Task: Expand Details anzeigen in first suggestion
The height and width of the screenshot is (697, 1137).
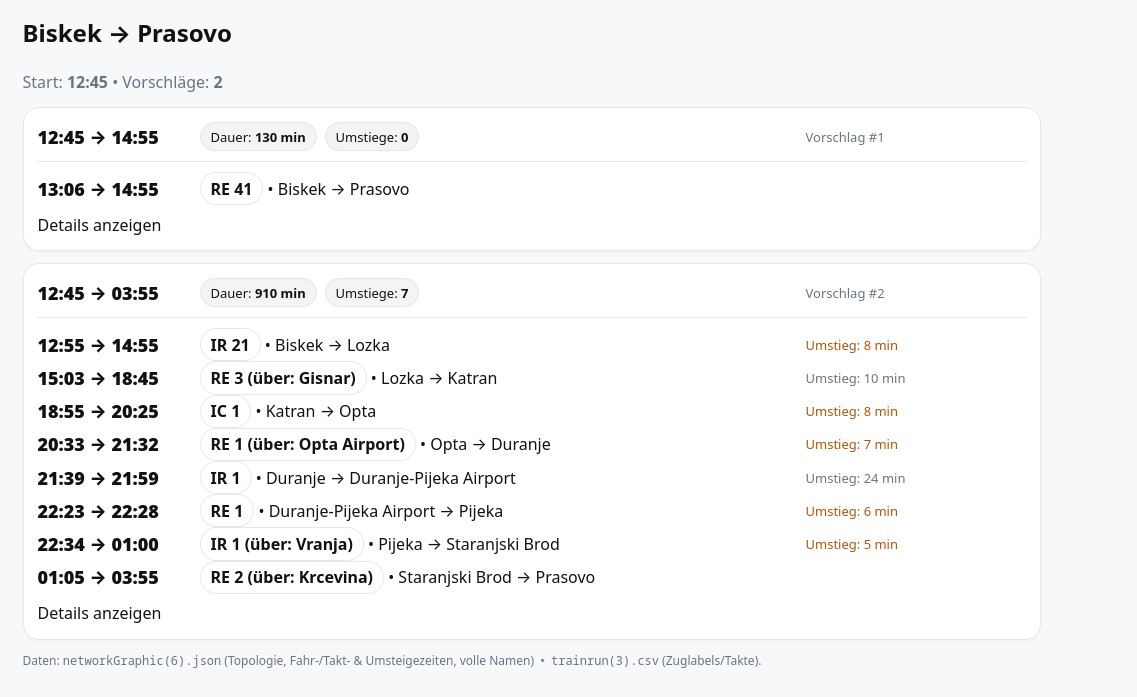Action: (99, 225)
